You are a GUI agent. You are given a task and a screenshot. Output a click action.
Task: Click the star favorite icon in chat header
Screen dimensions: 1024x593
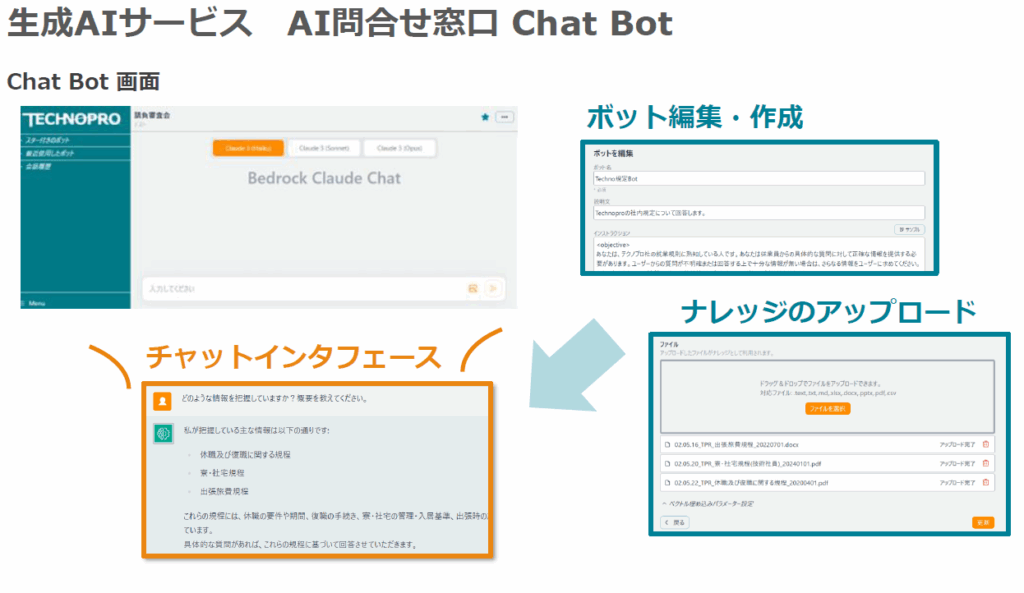tap(485, 117)
